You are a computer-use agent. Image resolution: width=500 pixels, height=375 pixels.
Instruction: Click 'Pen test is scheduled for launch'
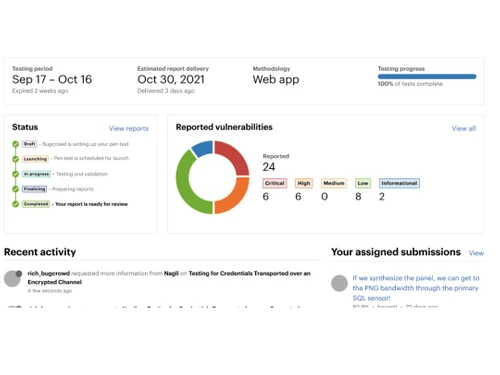pos(91,158)
